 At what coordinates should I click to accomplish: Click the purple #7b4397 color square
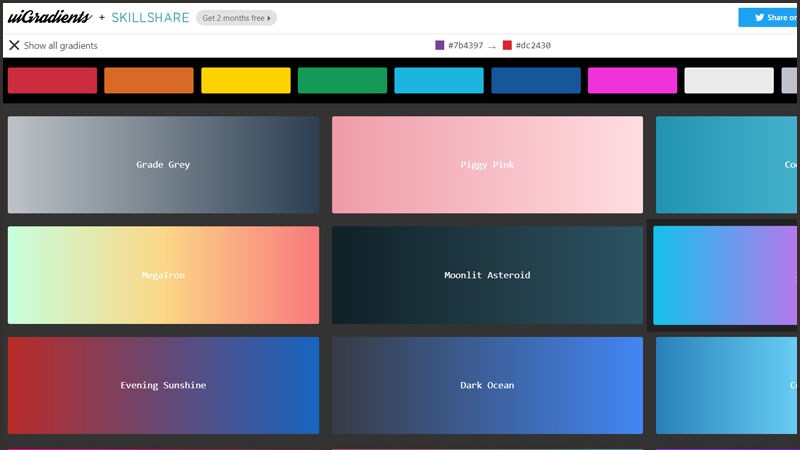pos(440,45)
